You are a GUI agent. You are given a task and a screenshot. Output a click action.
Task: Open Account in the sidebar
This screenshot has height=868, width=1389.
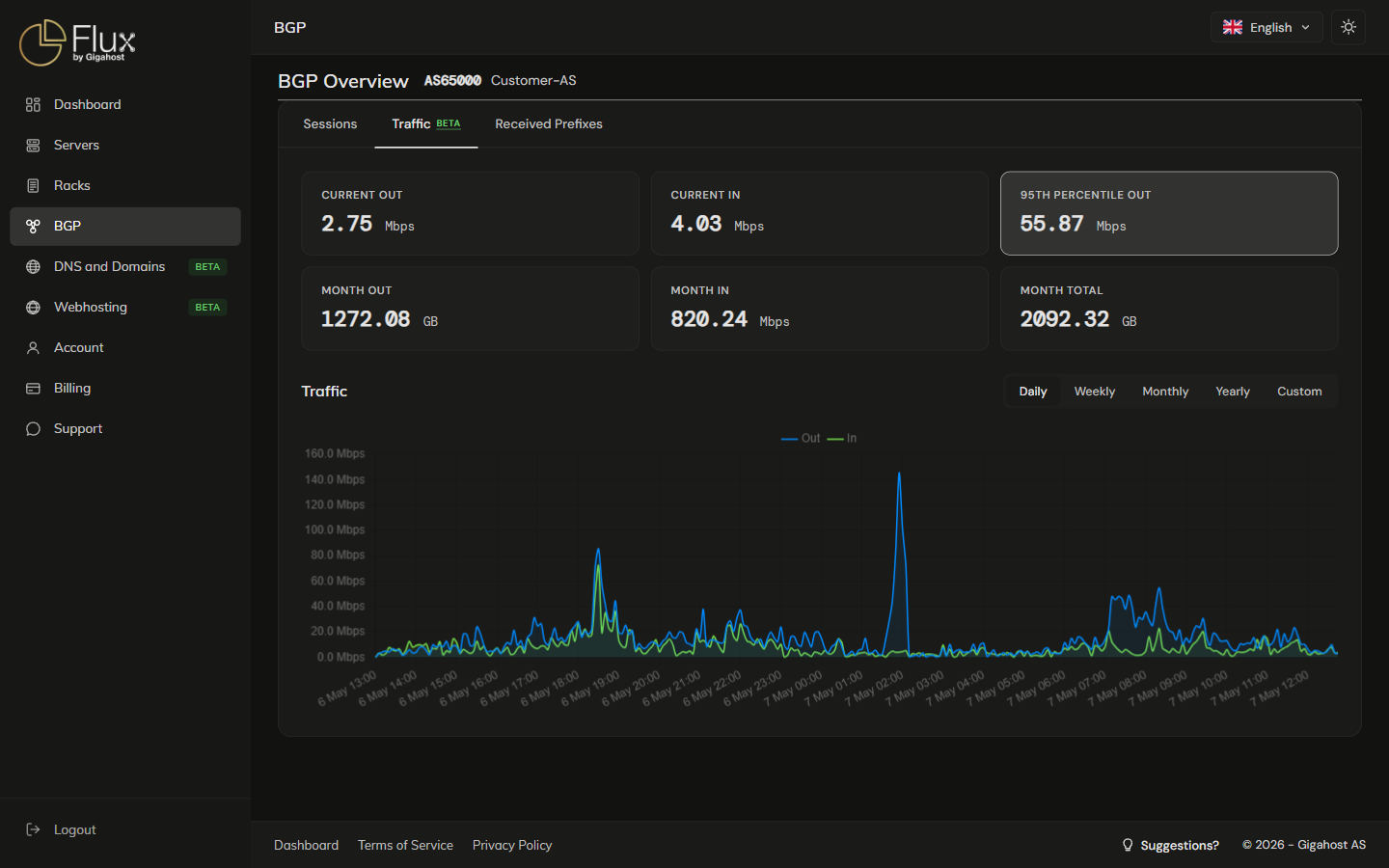(x=125, y=347)
